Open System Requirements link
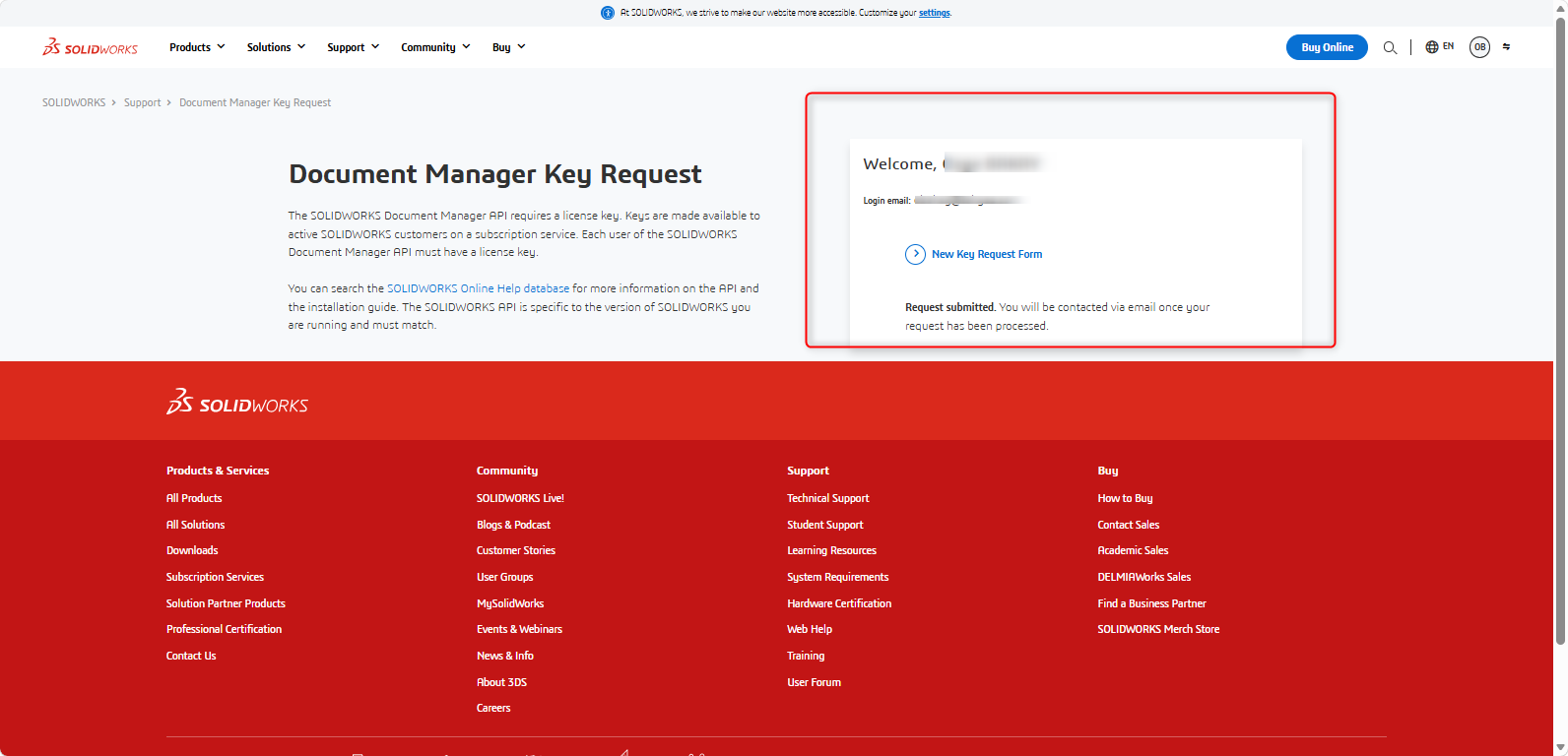Viewport: 1568px width, 756px height. [x=837, y=577]
